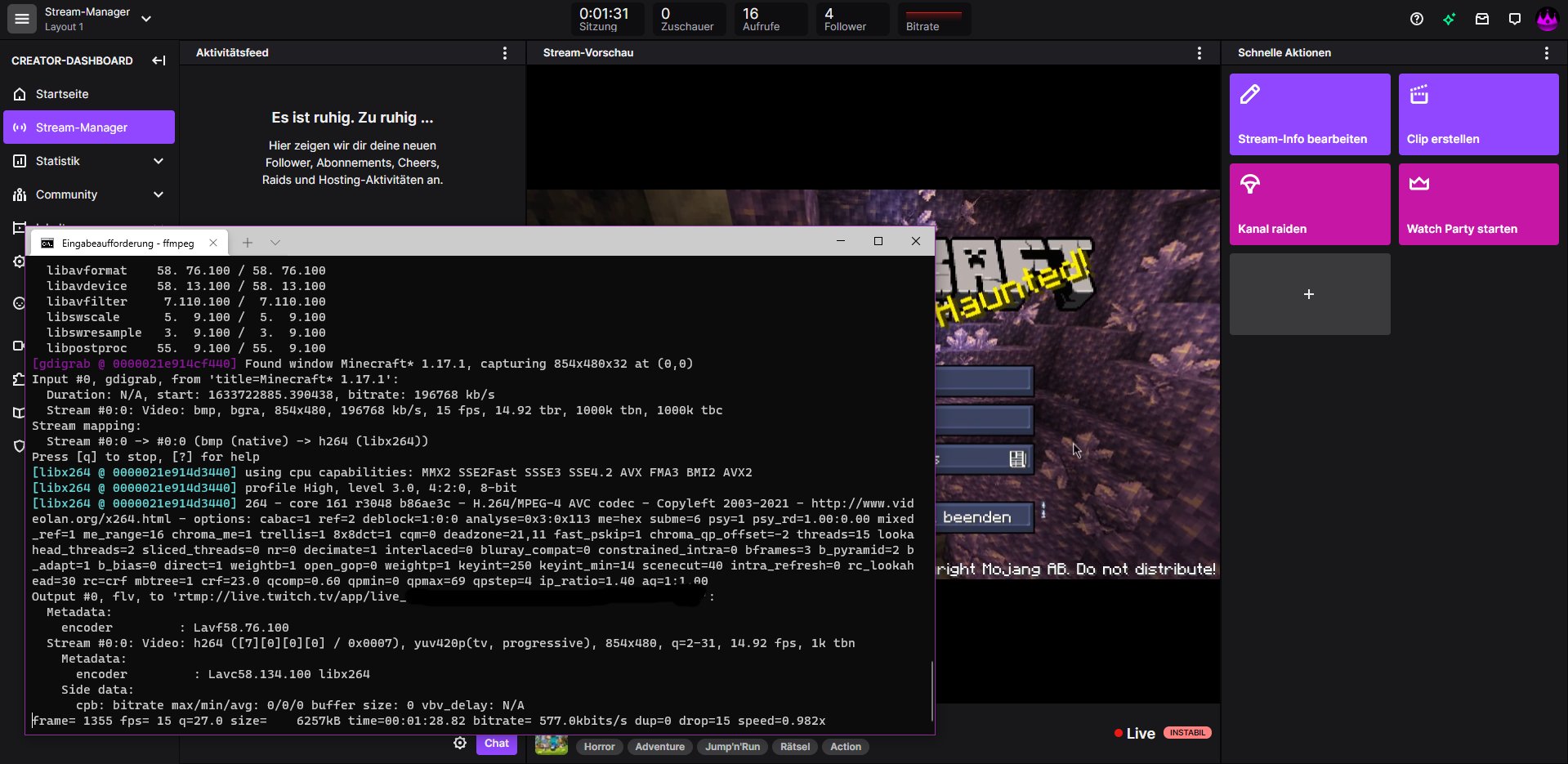Open the terminal profile dropdown arrow
Image resolution: width=1568 pixels, height=764 pixels.
pyautogui.click(x=275, y=243)
